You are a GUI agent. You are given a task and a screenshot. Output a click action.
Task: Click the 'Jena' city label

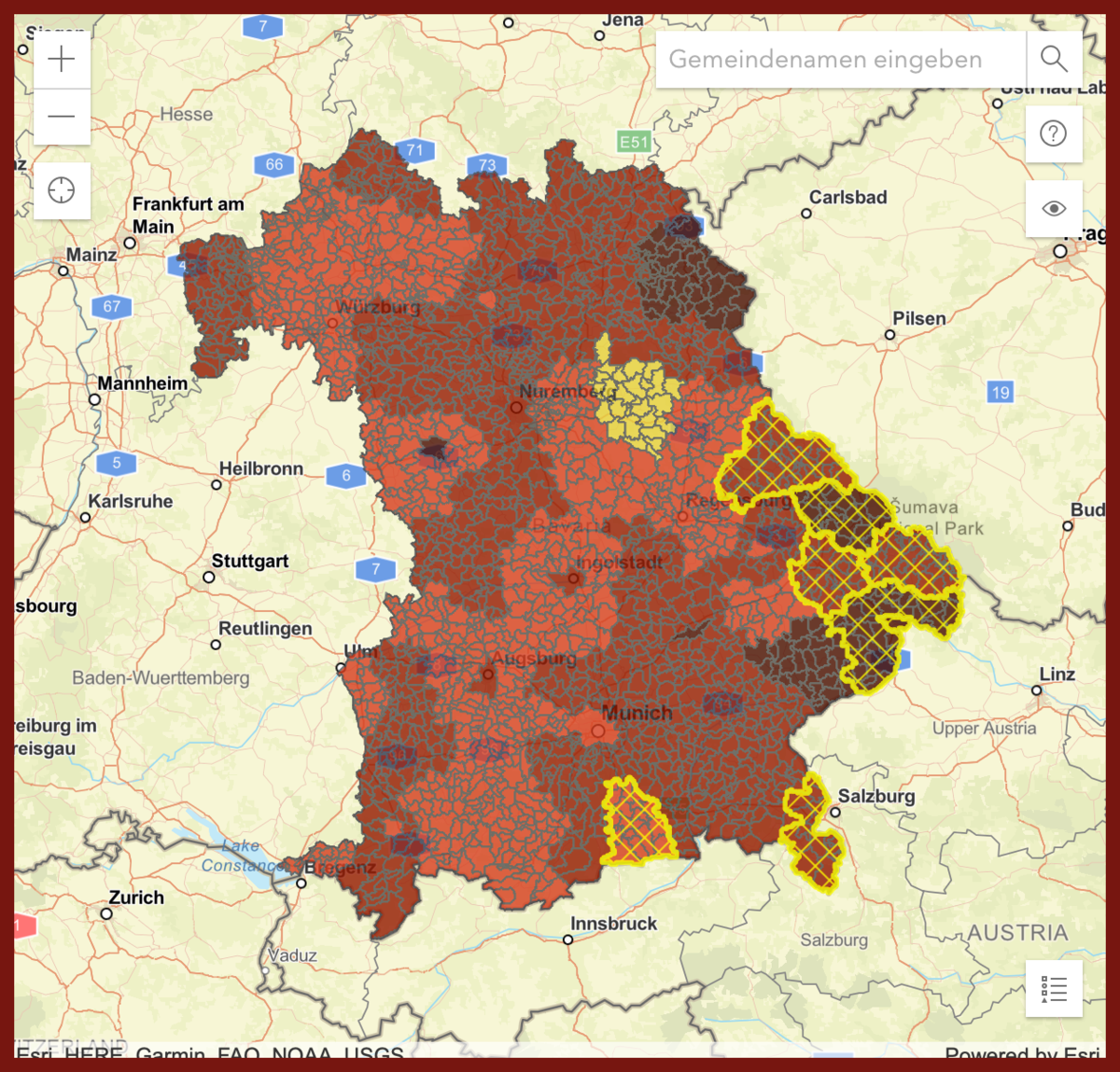(623, 20)
